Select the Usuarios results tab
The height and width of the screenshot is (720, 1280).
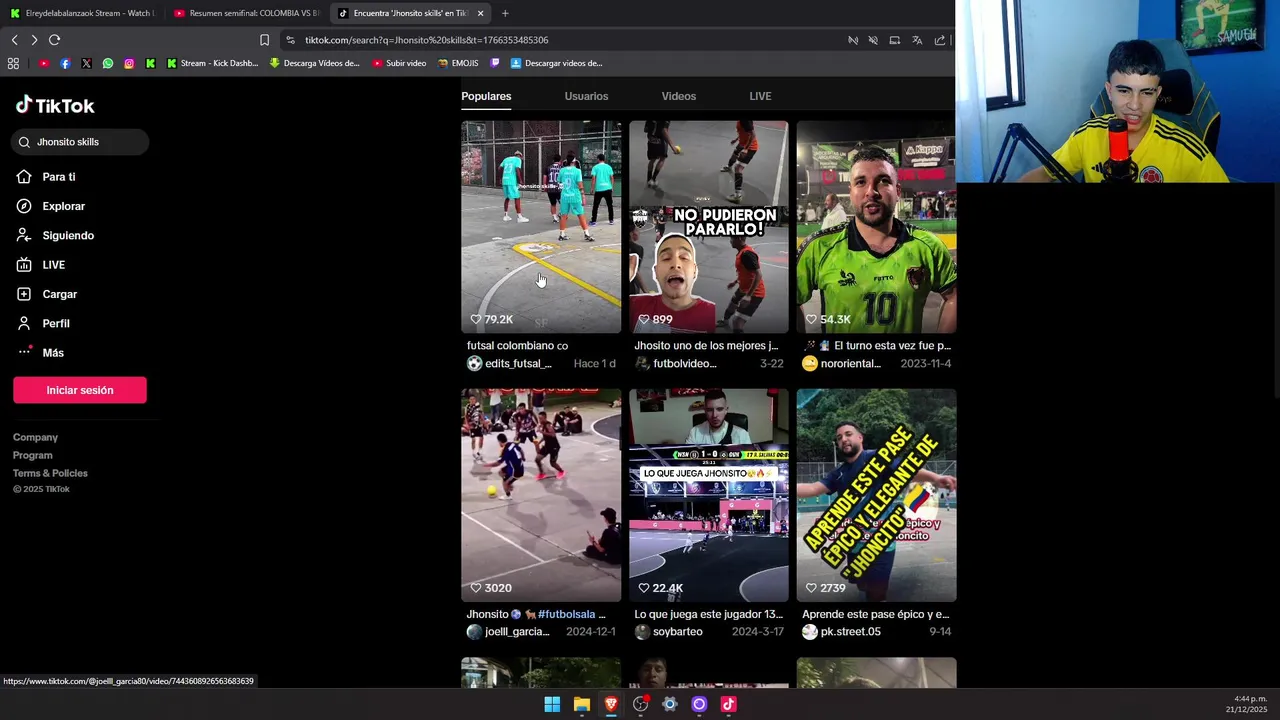point(586,96)
